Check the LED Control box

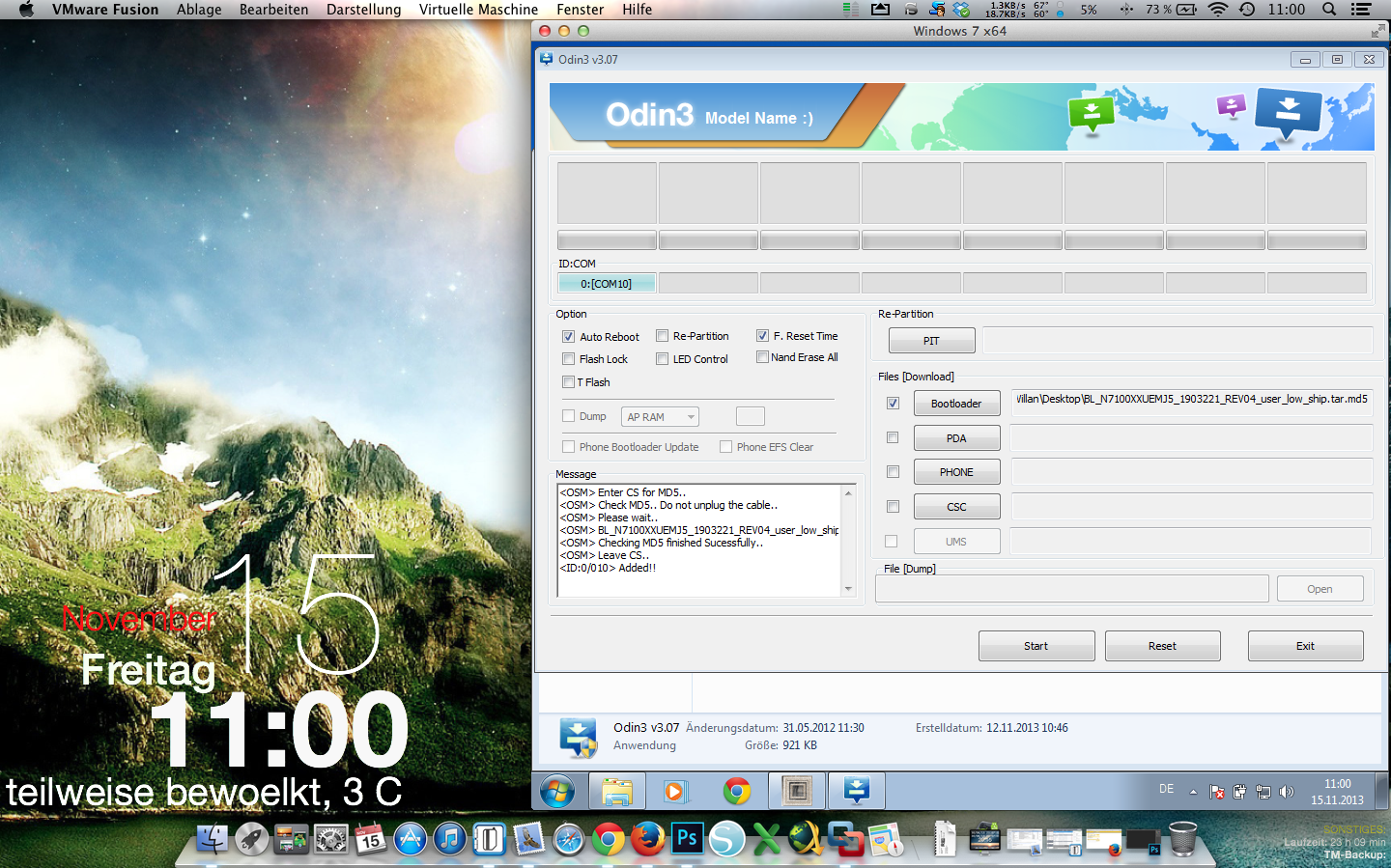pos(663,359)
